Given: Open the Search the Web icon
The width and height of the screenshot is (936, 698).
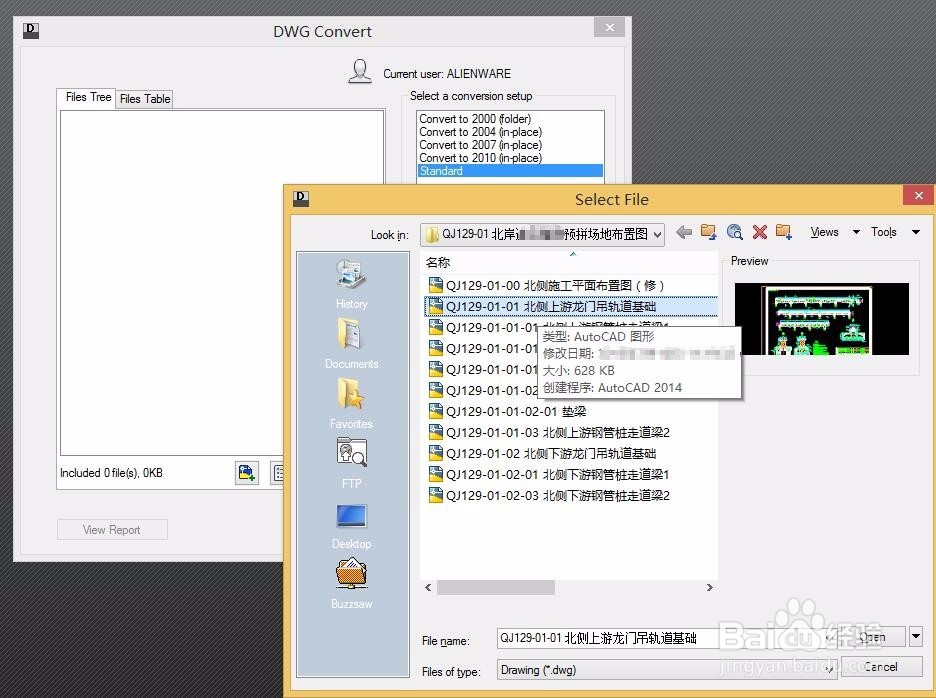Looking at the screenshot, I should click(x=735, y=231).
